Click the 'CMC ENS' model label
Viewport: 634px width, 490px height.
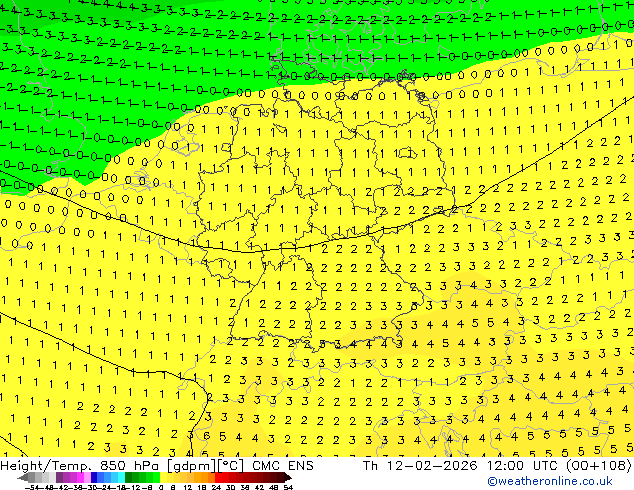point(283,466)
